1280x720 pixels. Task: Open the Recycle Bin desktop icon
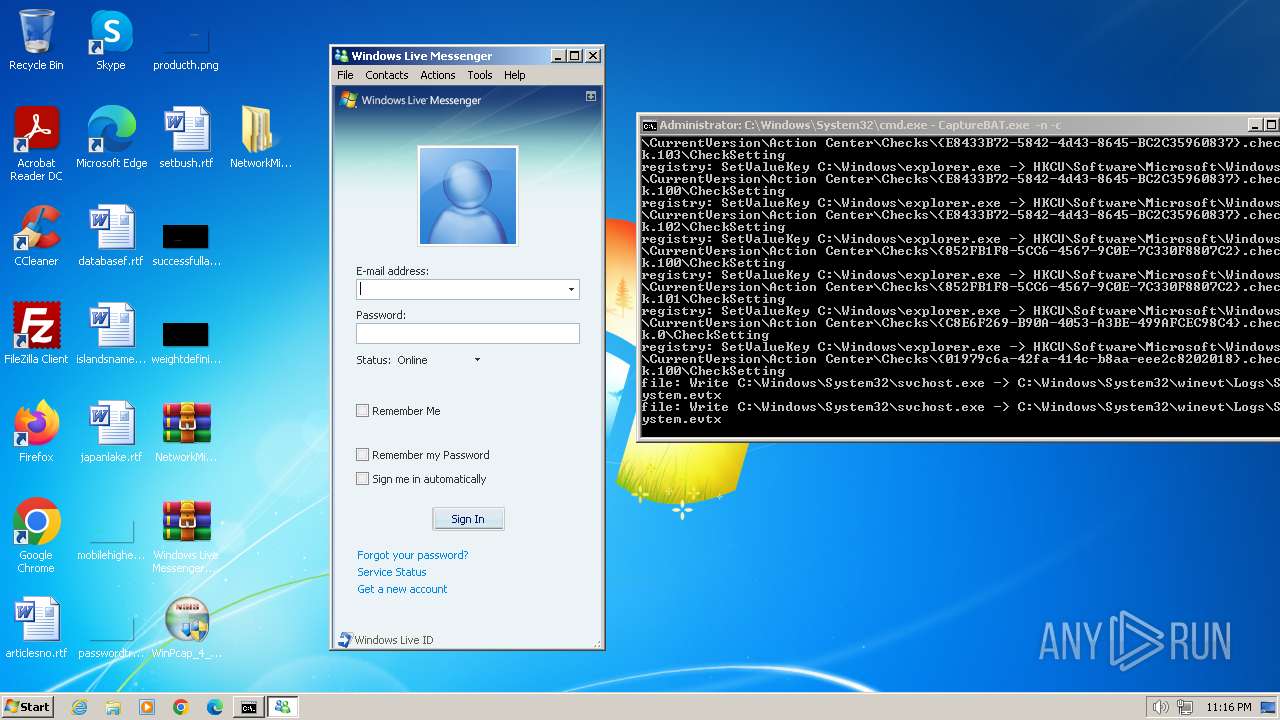(36, 40)
